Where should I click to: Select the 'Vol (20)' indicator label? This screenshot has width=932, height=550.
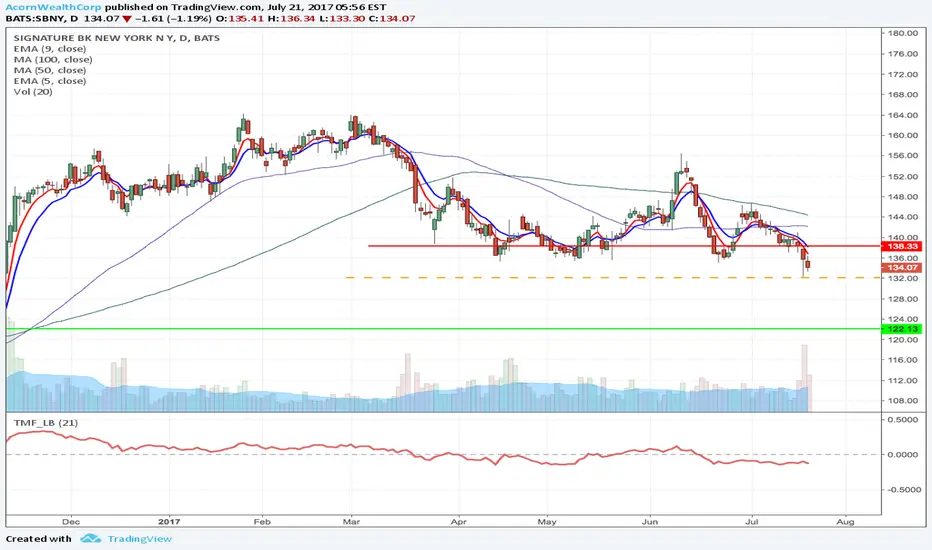[33, 92]
